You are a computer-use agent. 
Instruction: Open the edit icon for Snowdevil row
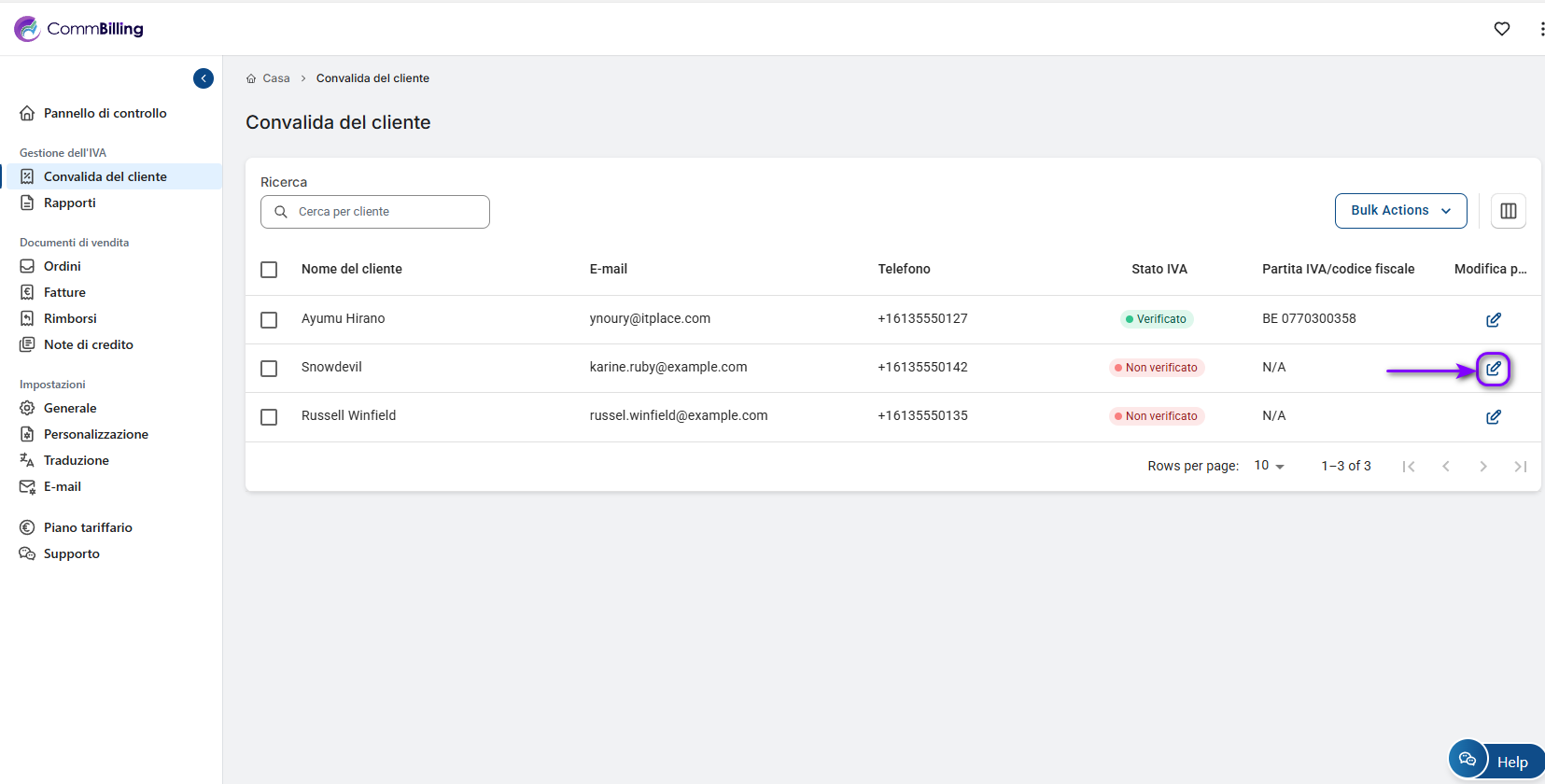tap(1493, 369)
